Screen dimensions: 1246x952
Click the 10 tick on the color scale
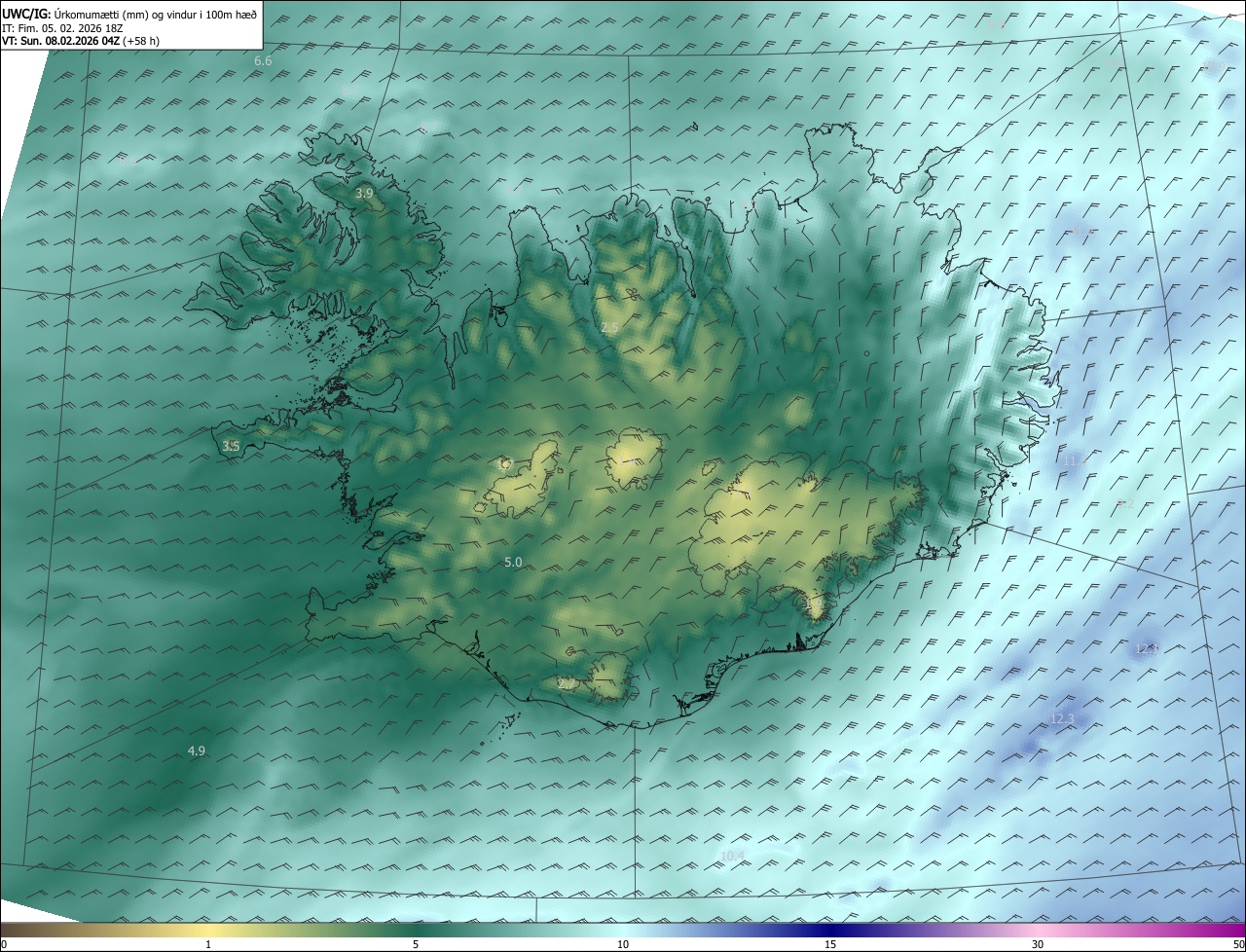pos(623,944)
